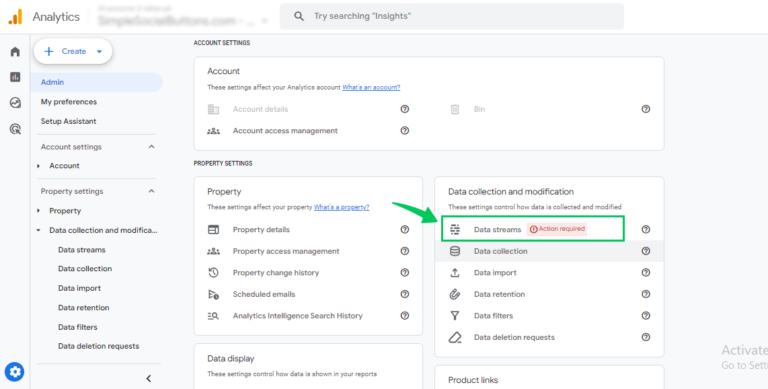This screenshot has height=389, width=768.
Task: Collapse the Account settings section
Action: (x=151, y=146)
